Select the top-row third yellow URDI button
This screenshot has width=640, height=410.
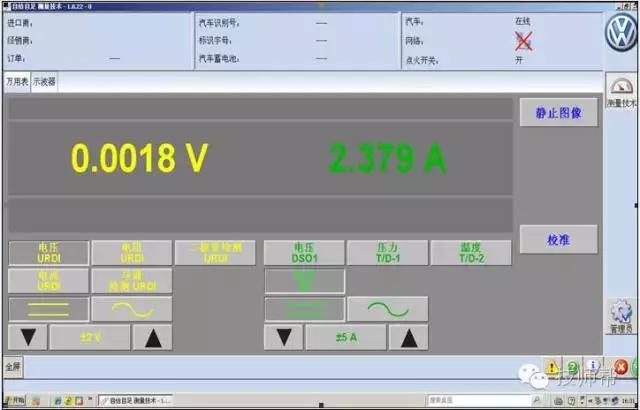[215, 253]
